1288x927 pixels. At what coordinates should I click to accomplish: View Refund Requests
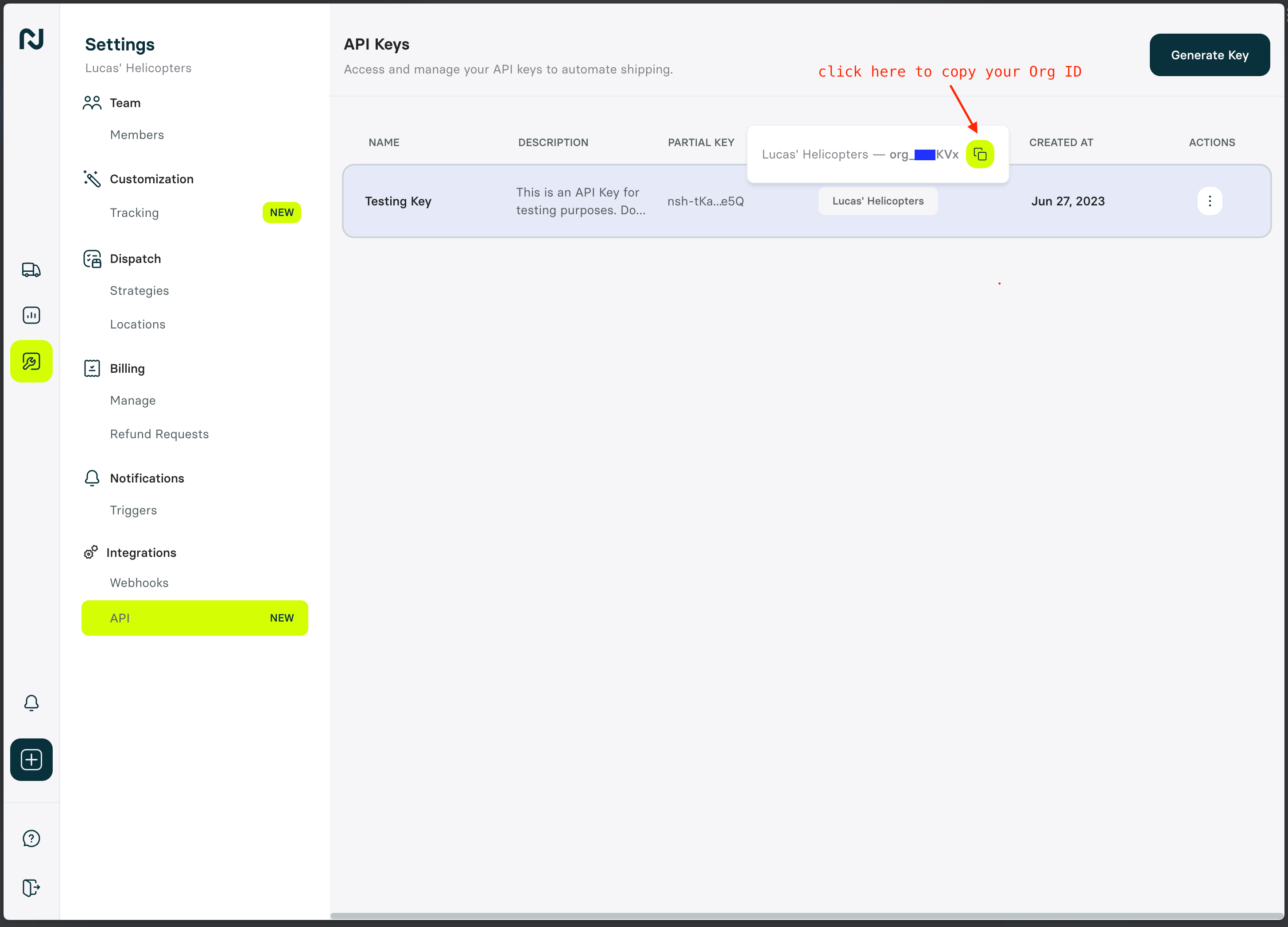(159, 434)
